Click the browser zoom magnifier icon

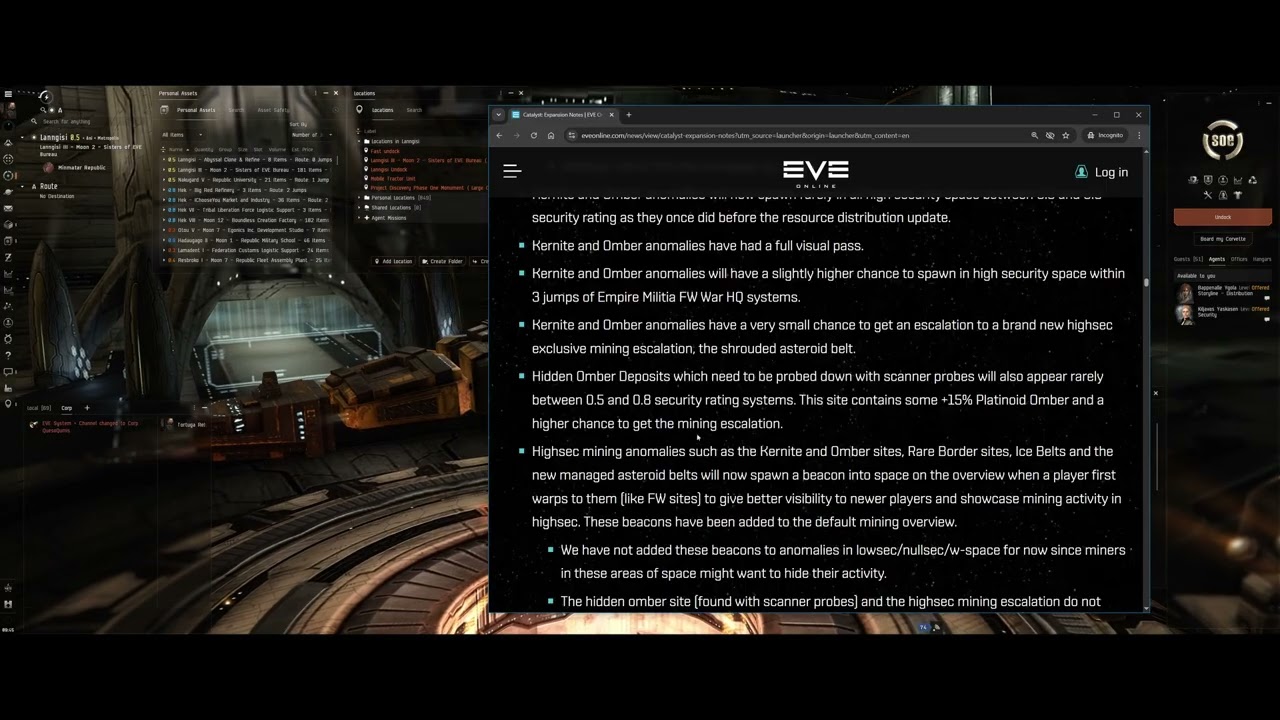(1034, 135)
